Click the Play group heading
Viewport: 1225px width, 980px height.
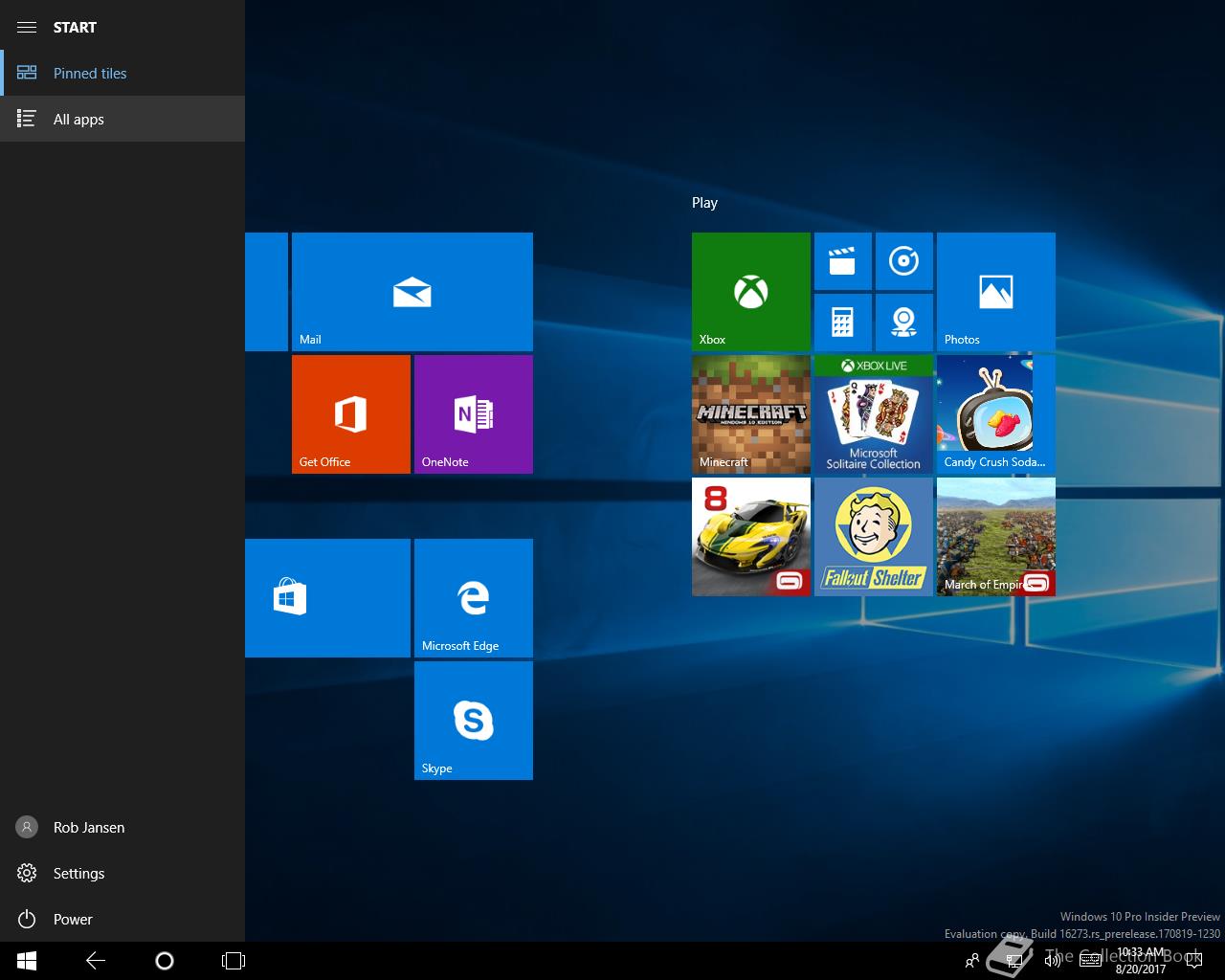pyautogui.click(x=704, y=203)
